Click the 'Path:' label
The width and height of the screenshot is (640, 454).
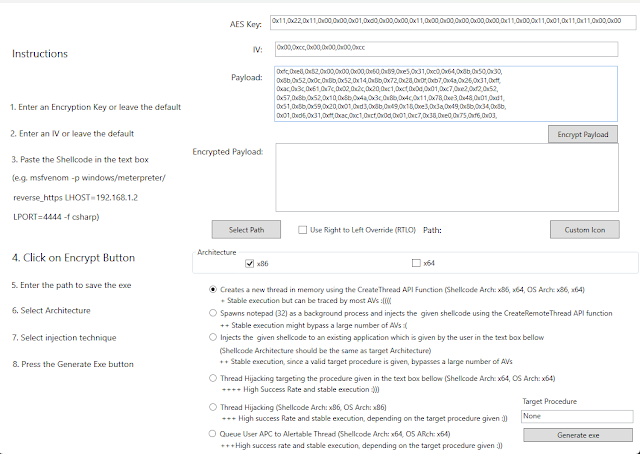coord(432,230)
